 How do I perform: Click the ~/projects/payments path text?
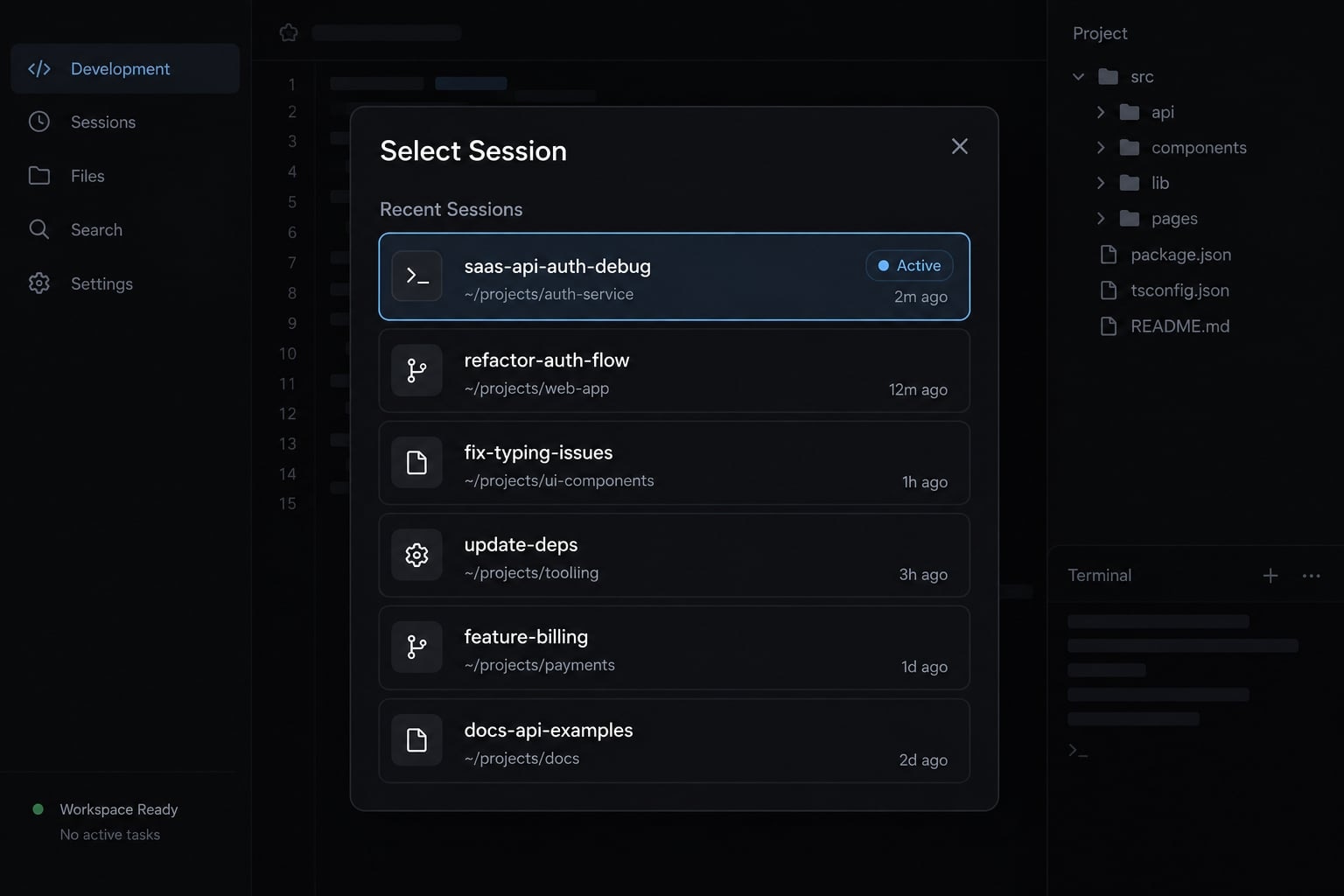539,665
